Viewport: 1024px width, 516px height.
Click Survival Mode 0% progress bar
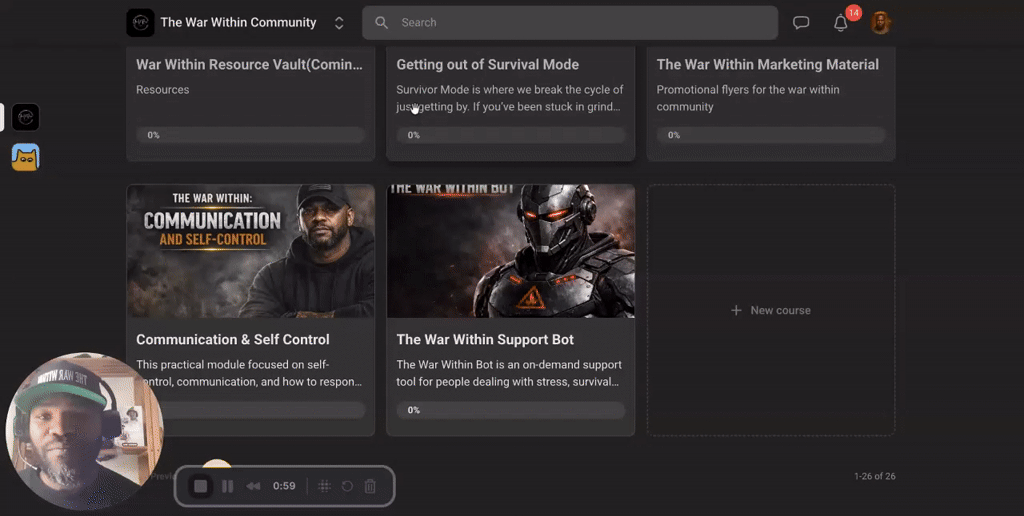click(x=511, y=135)
